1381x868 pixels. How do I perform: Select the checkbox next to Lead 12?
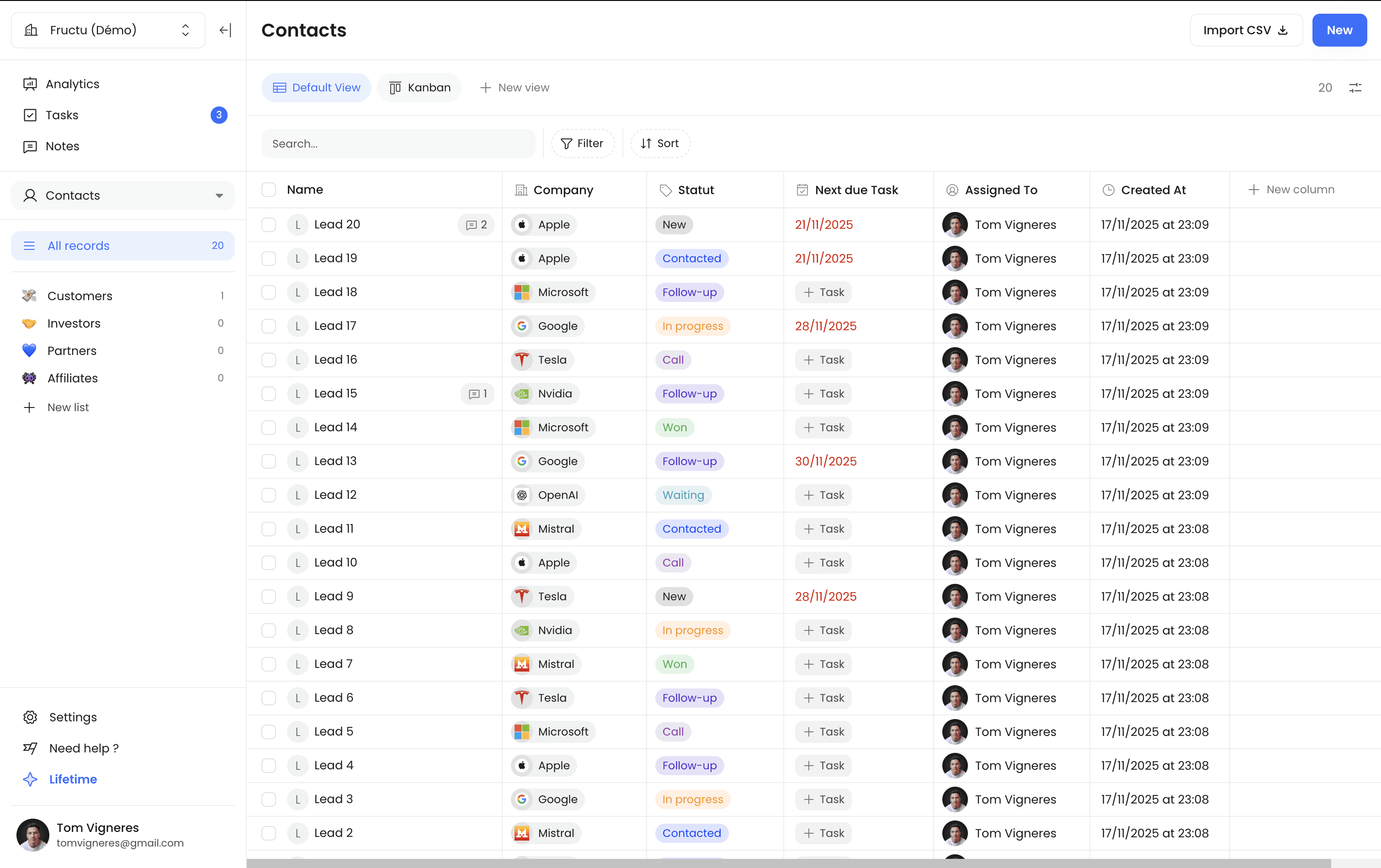268,495
